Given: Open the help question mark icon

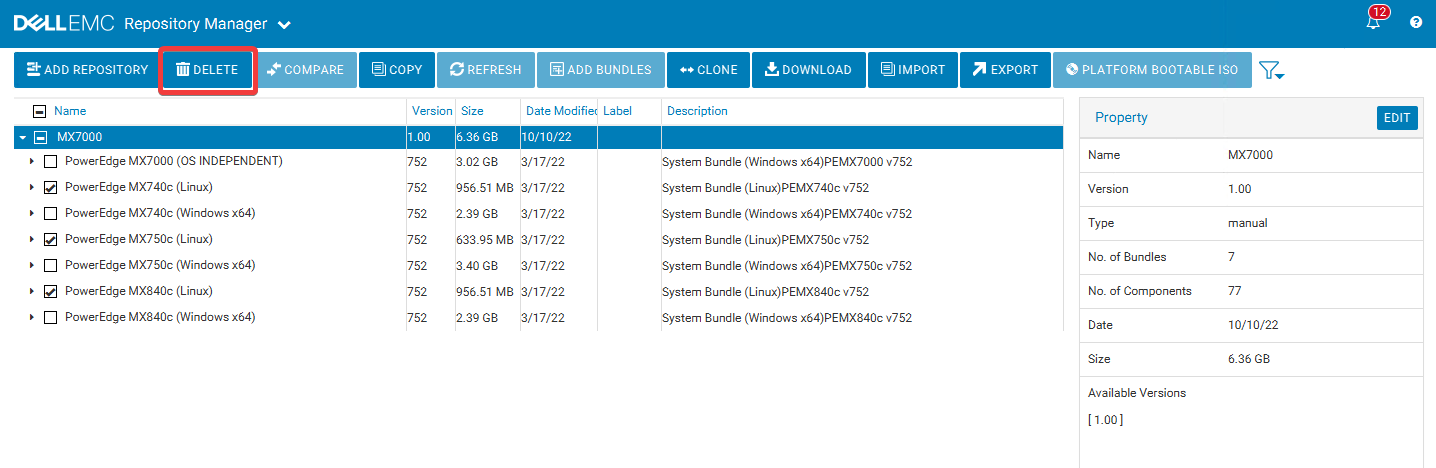Looking at the screenshot, I should [1416, 23].
